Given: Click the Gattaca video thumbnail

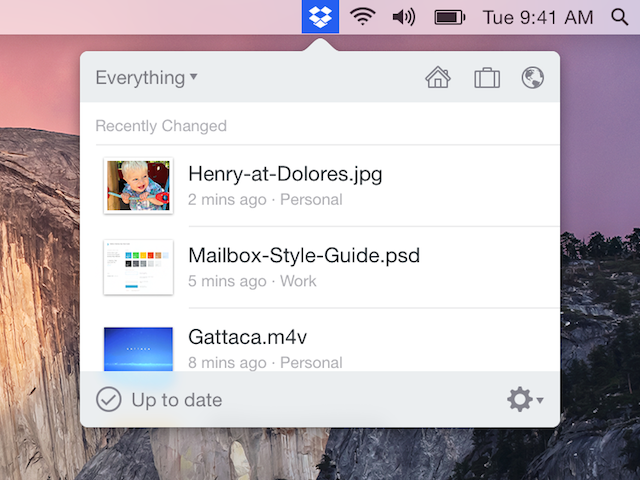Looking at the screenshot, I should (138, 348).
